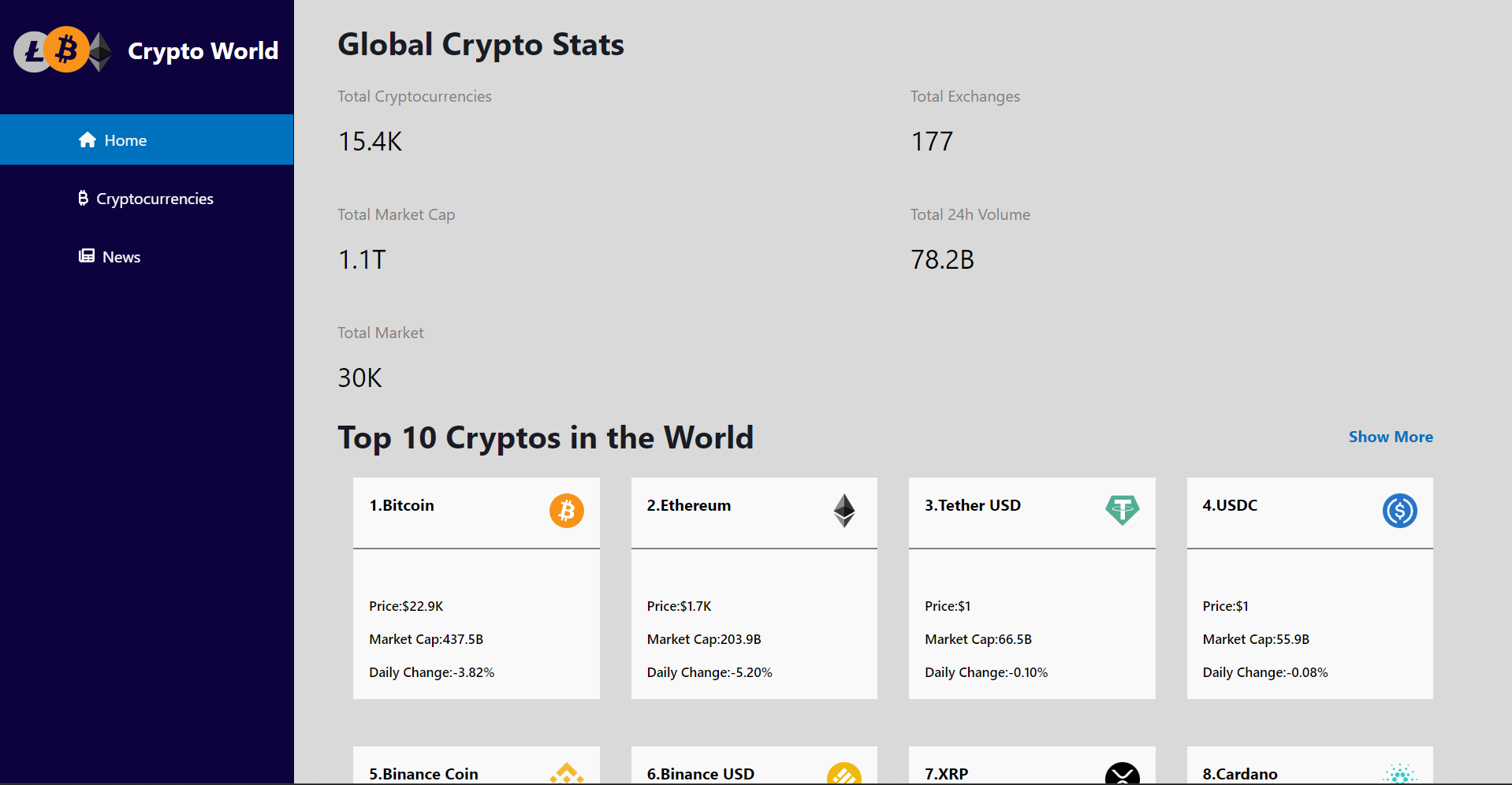This screenshot has height=785, width=1512.
Task: Select the Bitcoin icon next to Cryptocurrencies
Action: pos(84,198)
